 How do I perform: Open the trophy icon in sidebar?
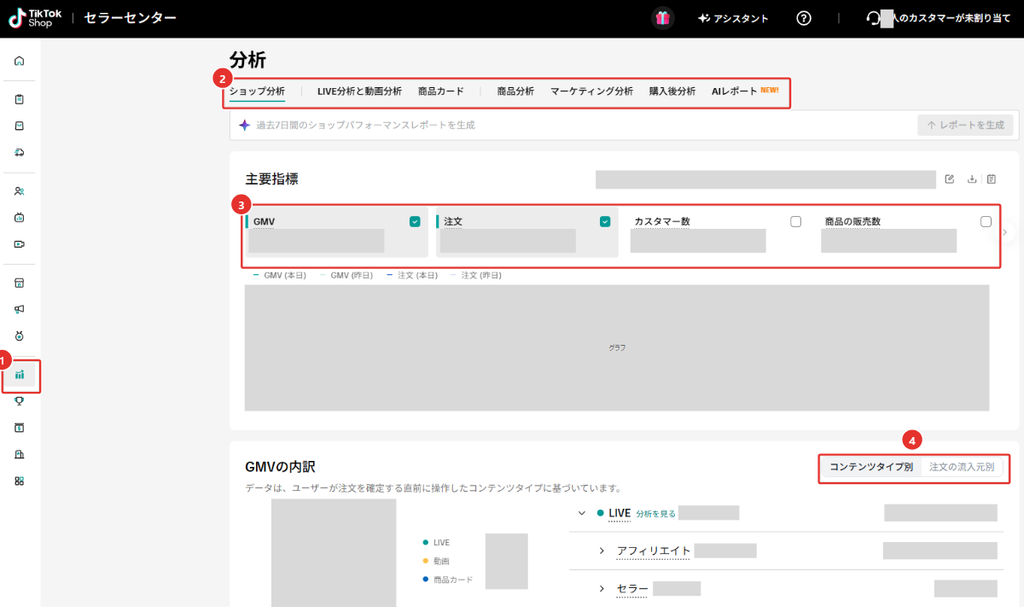pyautogui.click(x=19, y=401)
